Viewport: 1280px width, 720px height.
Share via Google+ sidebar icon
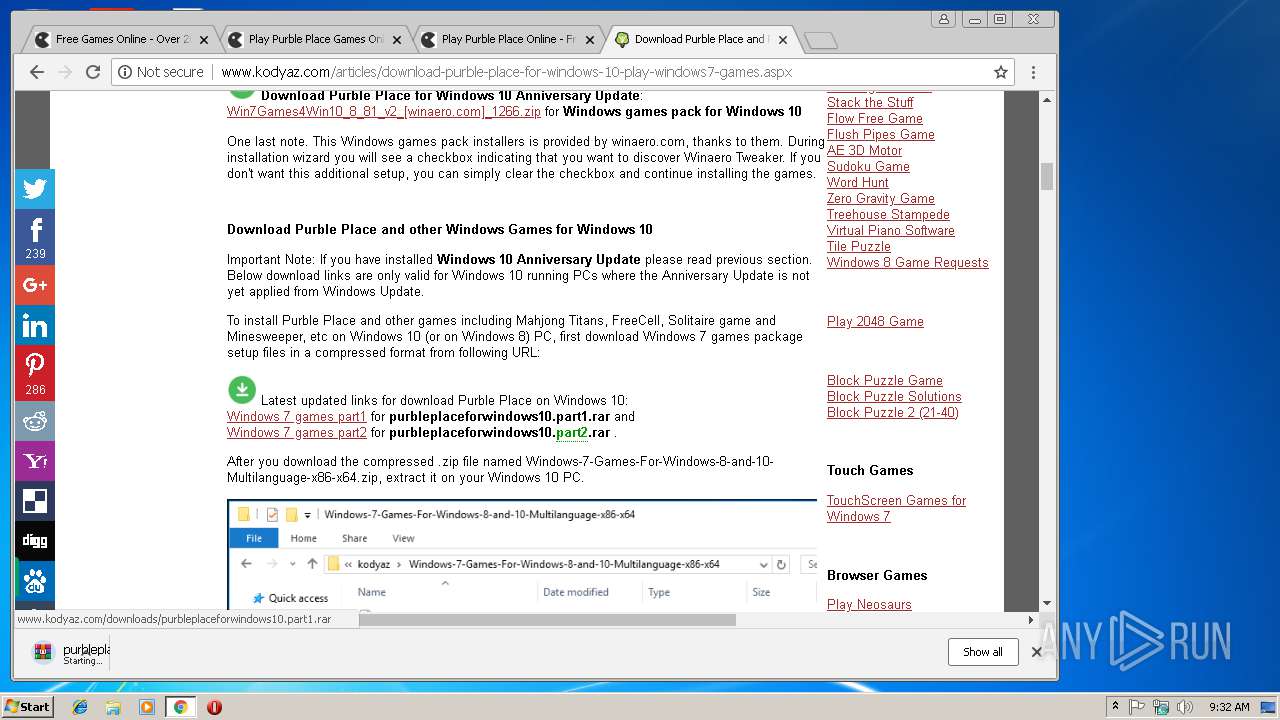point(35,285)
